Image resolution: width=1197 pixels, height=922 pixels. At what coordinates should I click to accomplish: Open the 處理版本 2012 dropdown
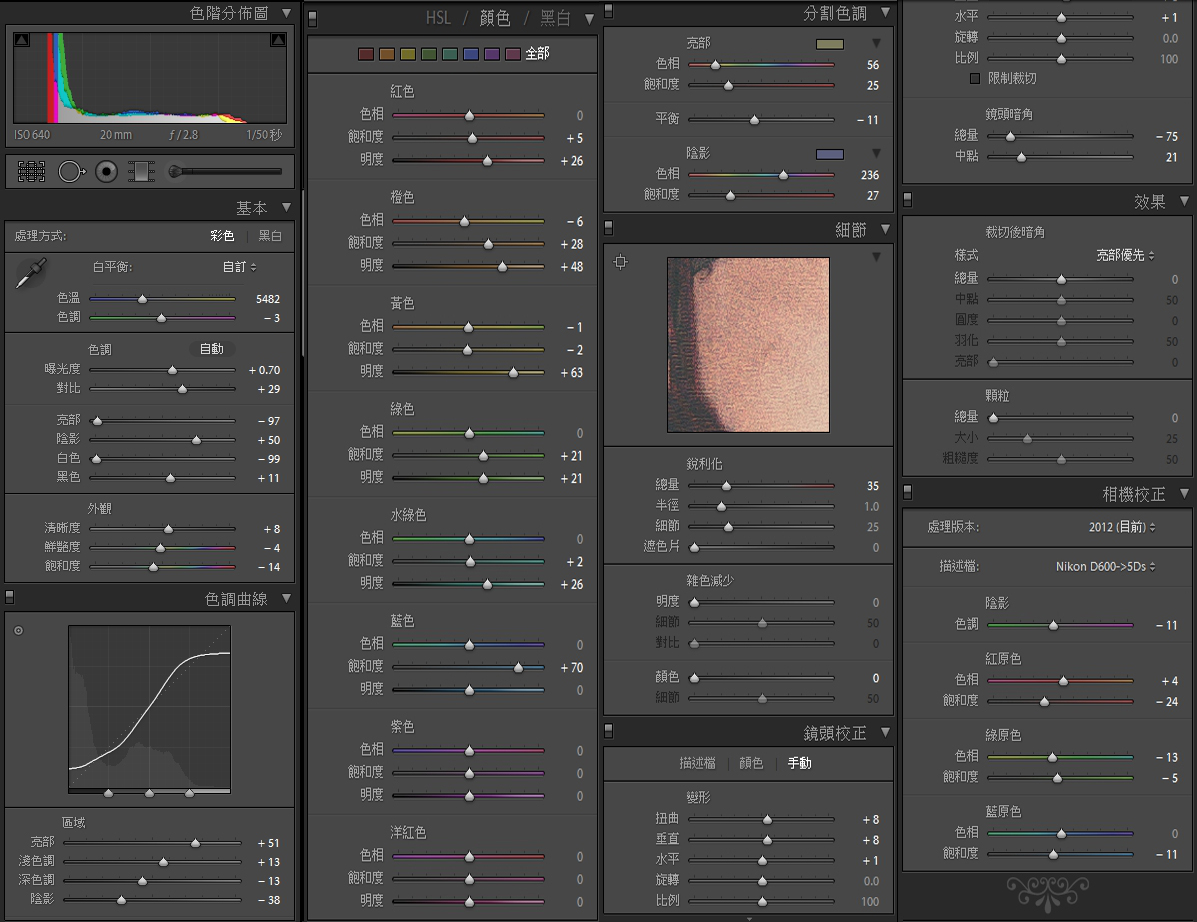[x=1122, y=527]
